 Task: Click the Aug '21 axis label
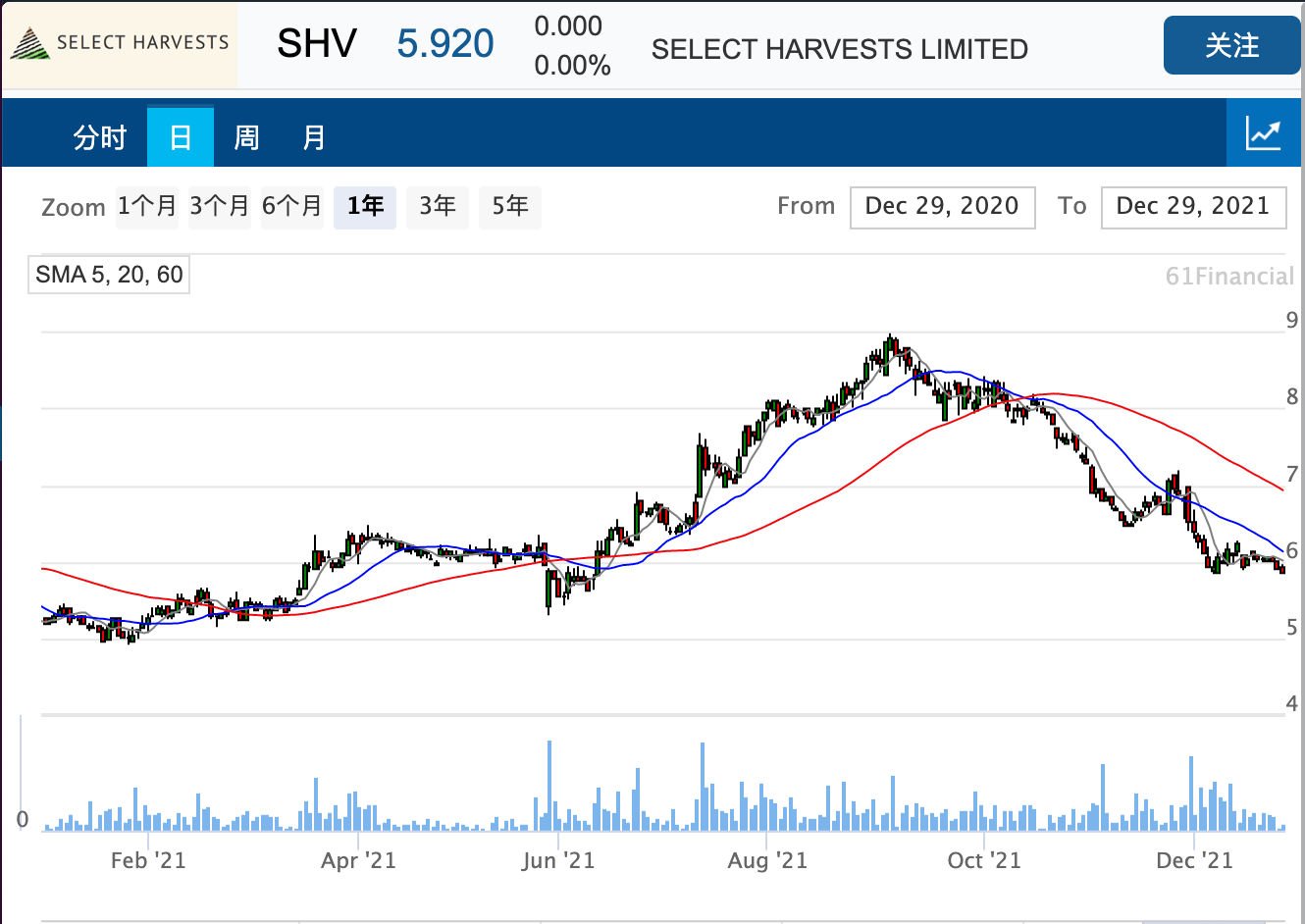(x=767, y=860)
